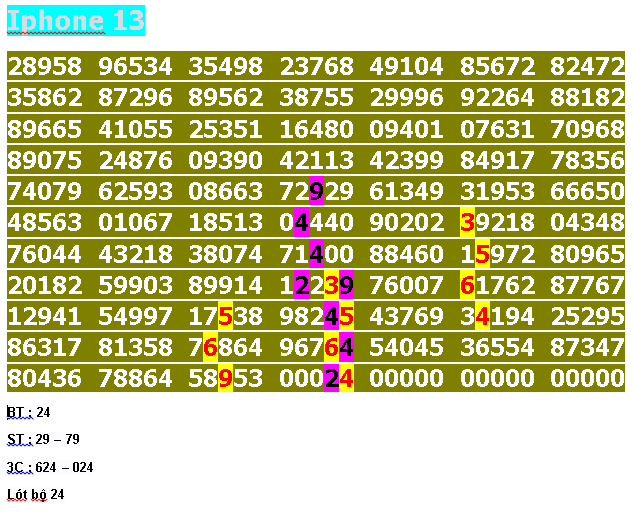Click the number 23768

pos(316,66)
